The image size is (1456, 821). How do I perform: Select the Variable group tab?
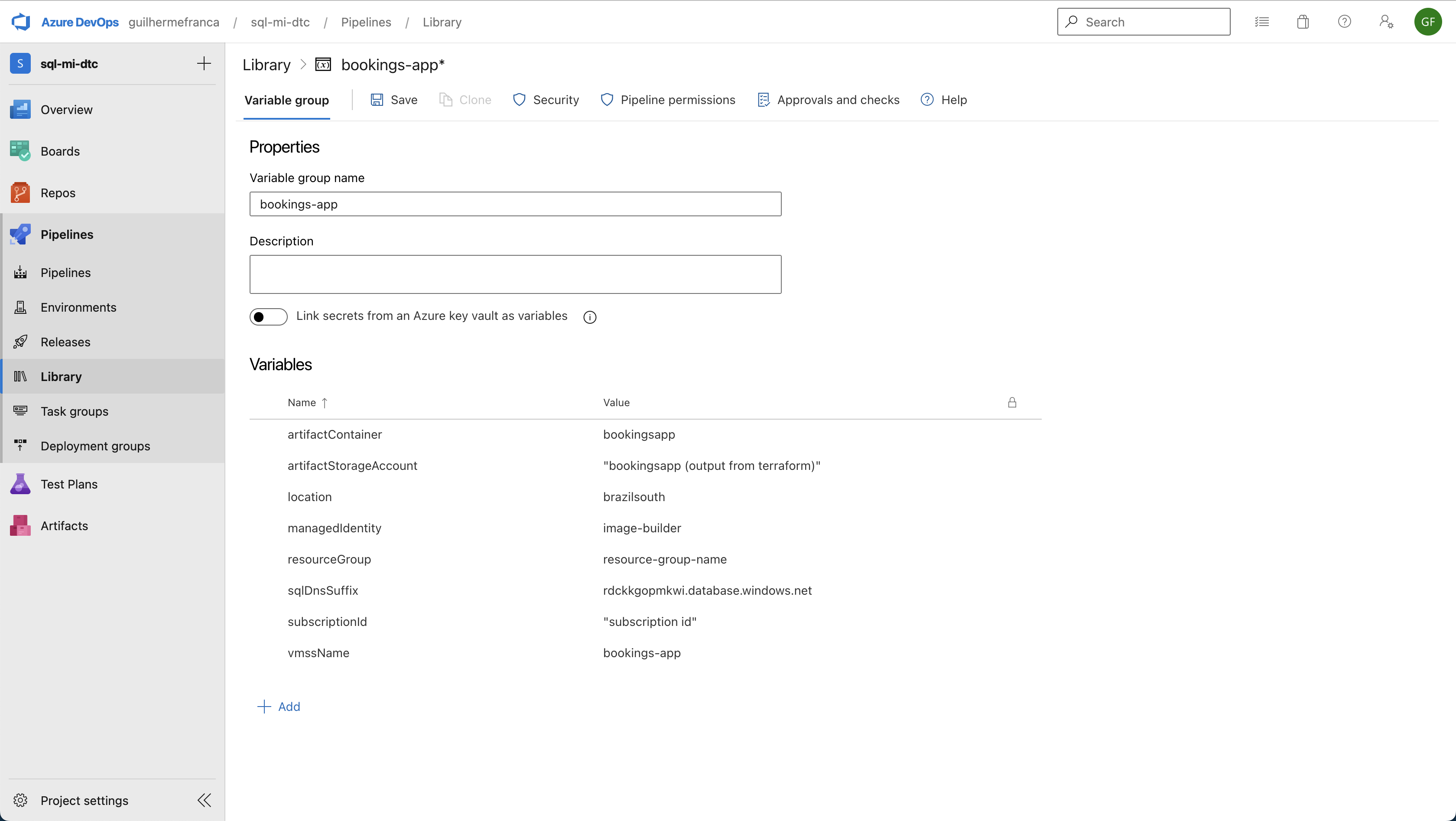pyautogui.click(x=286, y=100)
